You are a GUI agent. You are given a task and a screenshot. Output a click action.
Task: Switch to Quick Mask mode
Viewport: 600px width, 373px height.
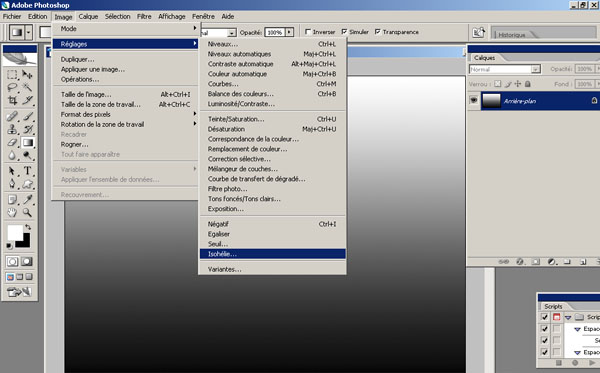[x=27, y=262]
